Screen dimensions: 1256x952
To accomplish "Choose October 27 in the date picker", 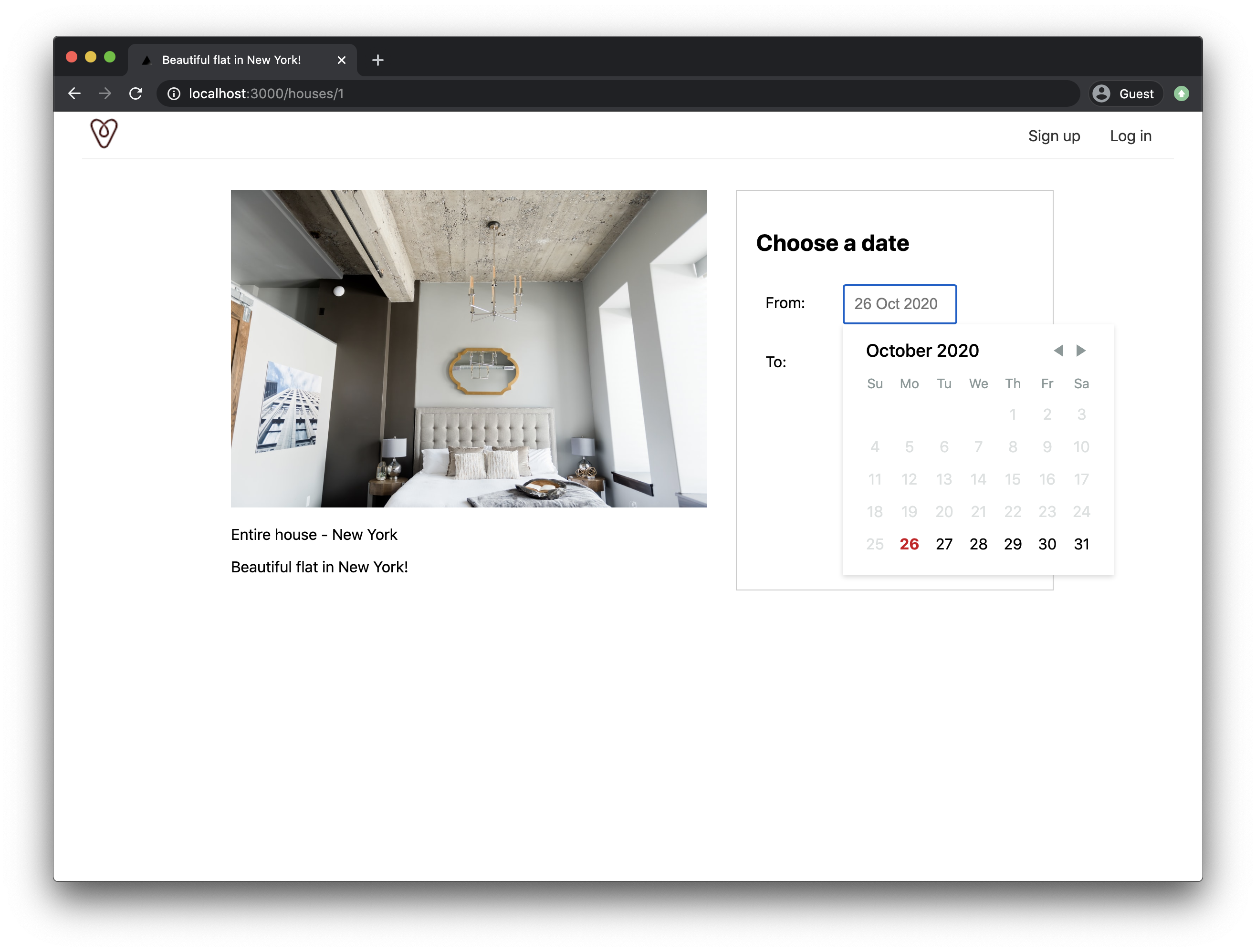I will pos(944,544).
